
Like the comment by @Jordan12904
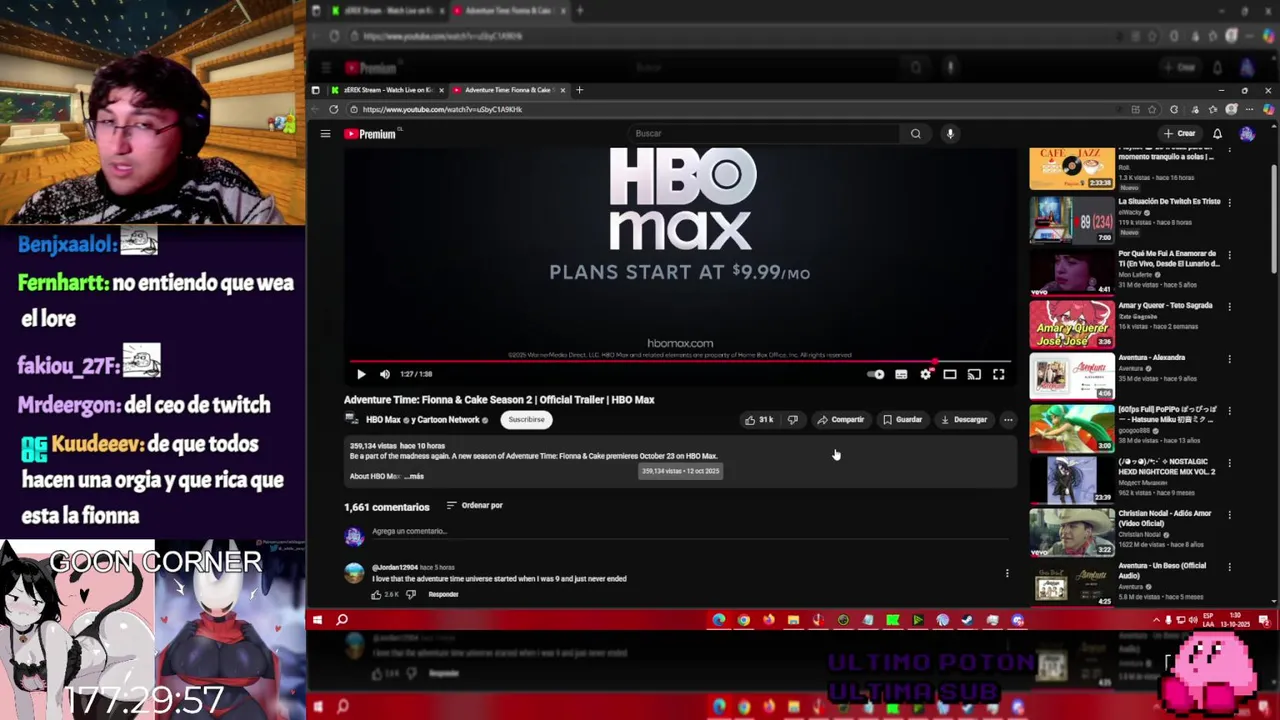(x=377, y=594)
